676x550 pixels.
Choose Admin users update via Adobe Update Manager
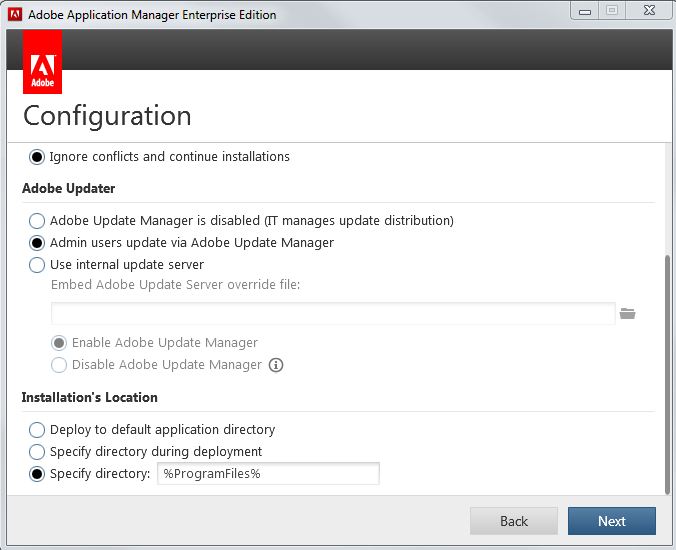[37, 243]
